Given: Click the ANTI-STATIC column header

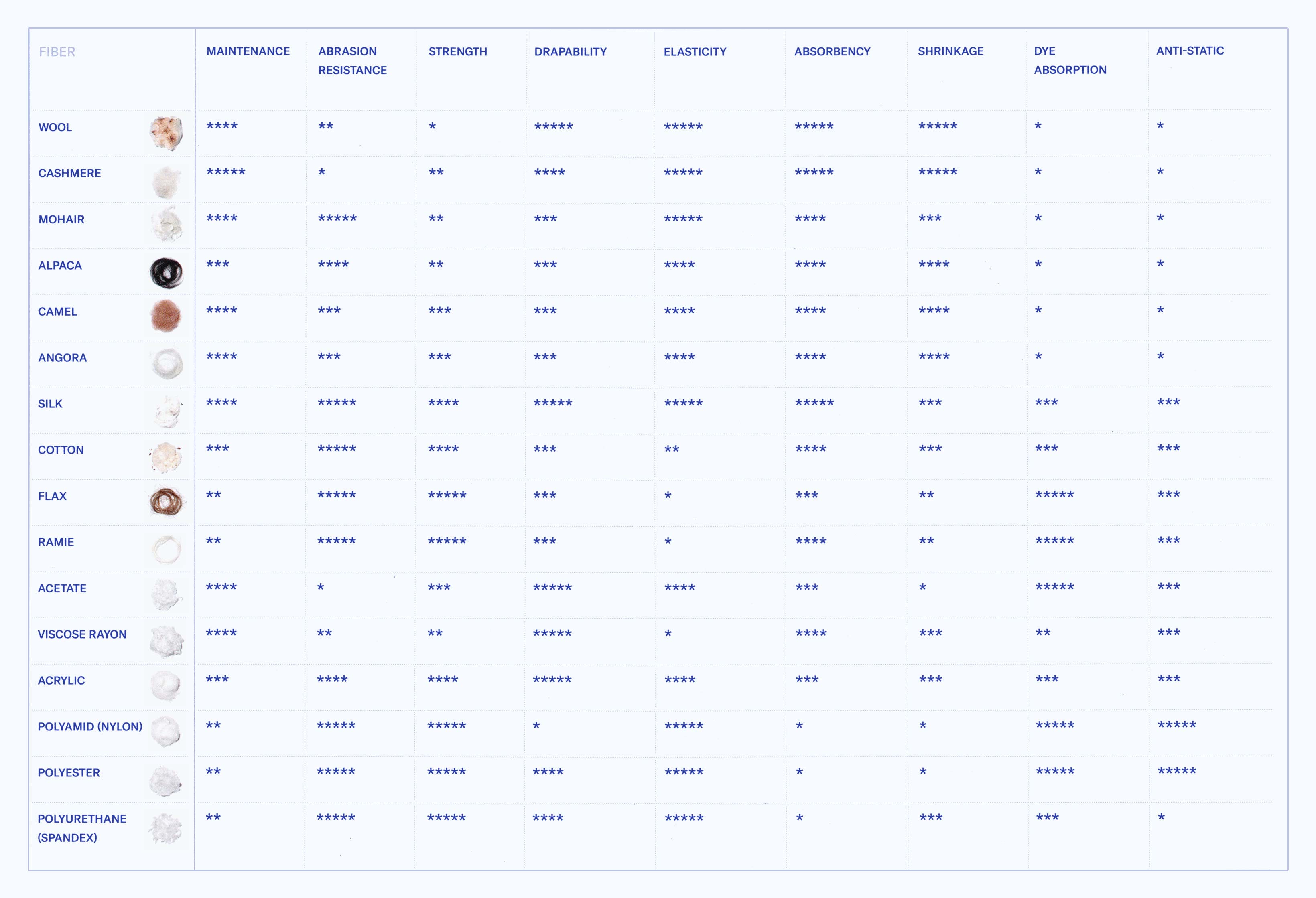Looking at the screenshot, I should point(1190,51).
